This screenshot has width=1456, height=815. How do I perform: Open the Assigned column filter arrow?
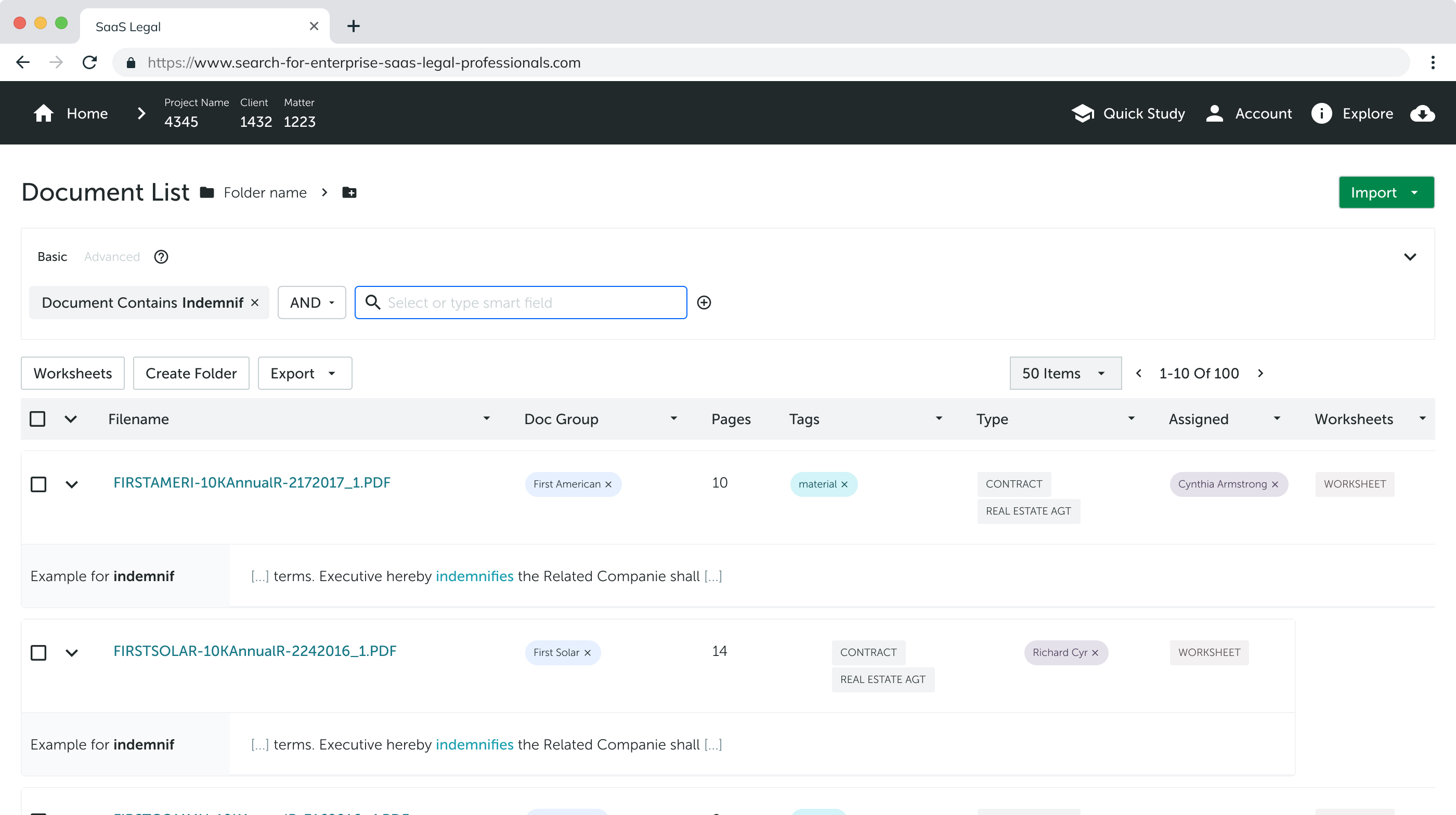click(1277, 418)
